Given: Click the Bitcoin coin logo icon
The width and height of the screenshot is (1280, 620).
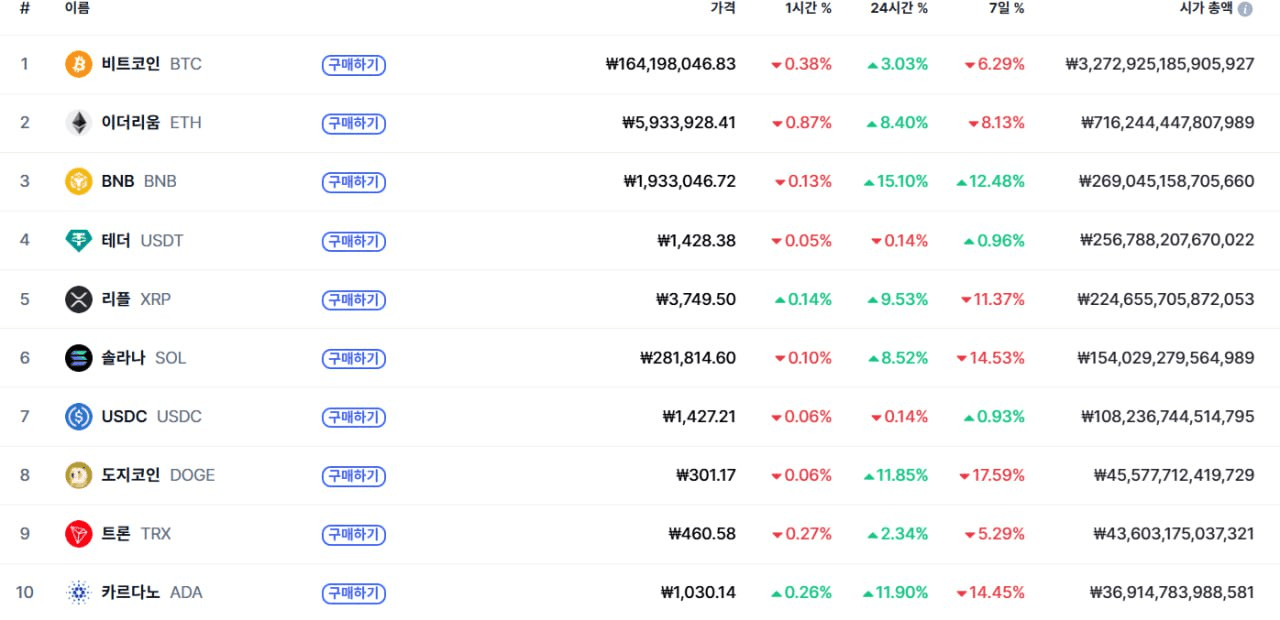Looking at the screenshot, I should tap(78, 64).
